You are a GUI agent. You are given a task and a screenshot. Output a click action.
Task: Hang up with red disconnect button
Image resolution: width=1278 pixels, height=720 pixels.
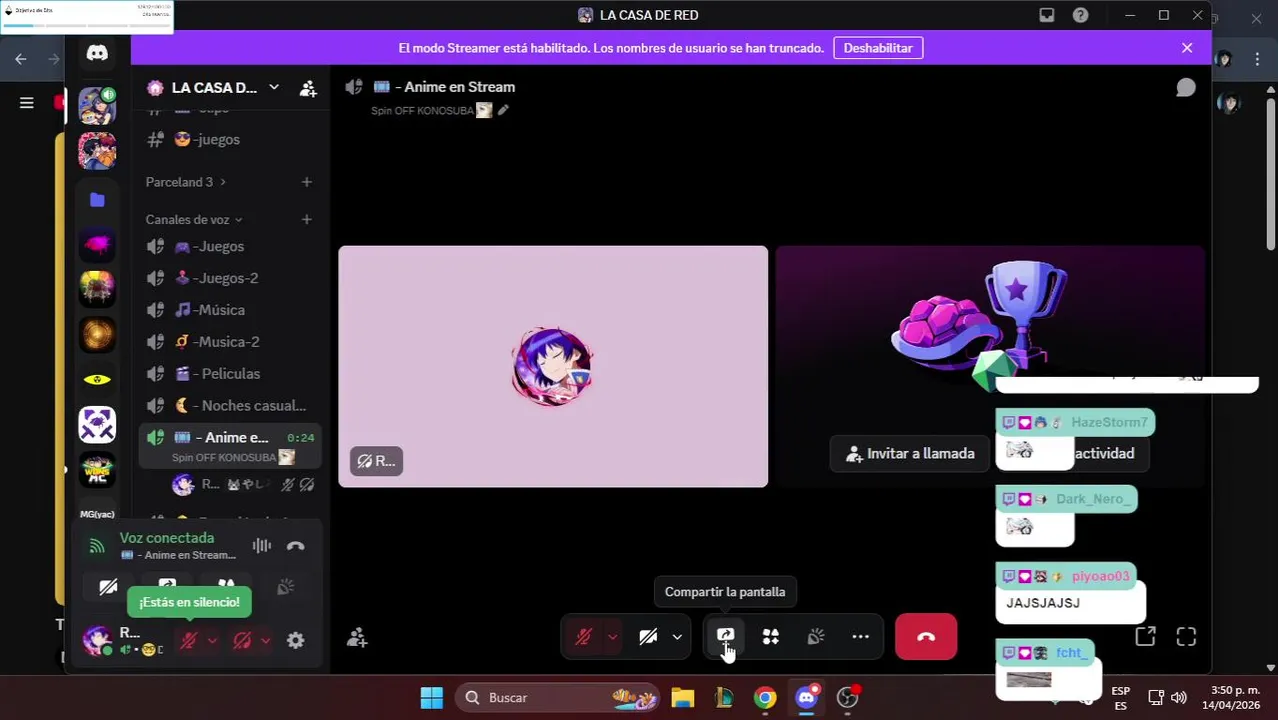coord(926,636)
